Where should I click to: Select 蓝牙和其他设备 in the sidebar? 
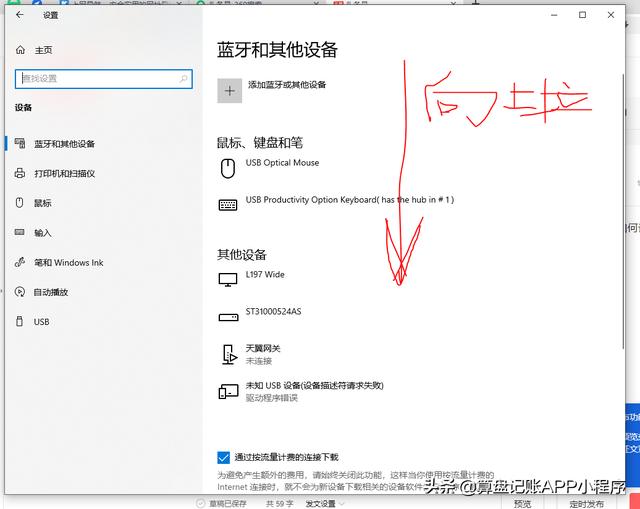point(55,144)
